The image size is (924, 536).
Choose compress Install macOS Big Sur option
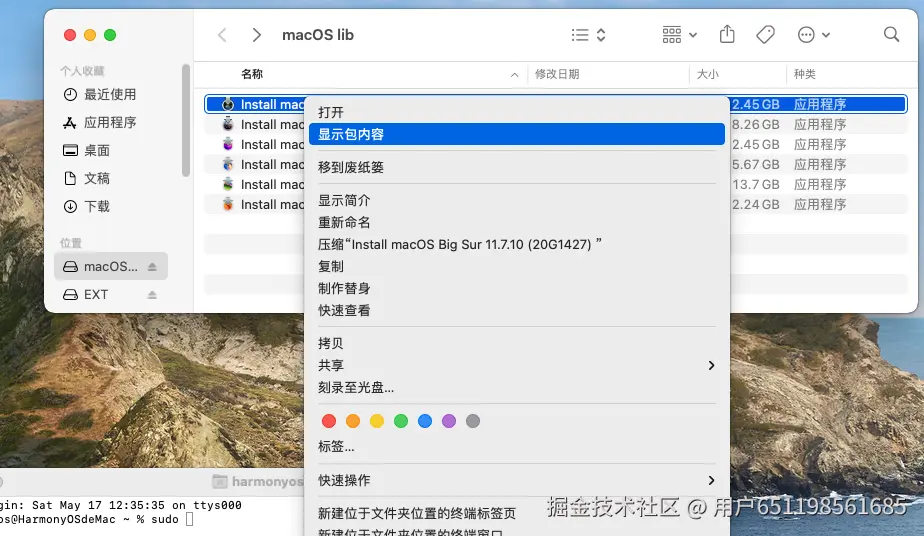pyautogui.click(x=517, y=244)
